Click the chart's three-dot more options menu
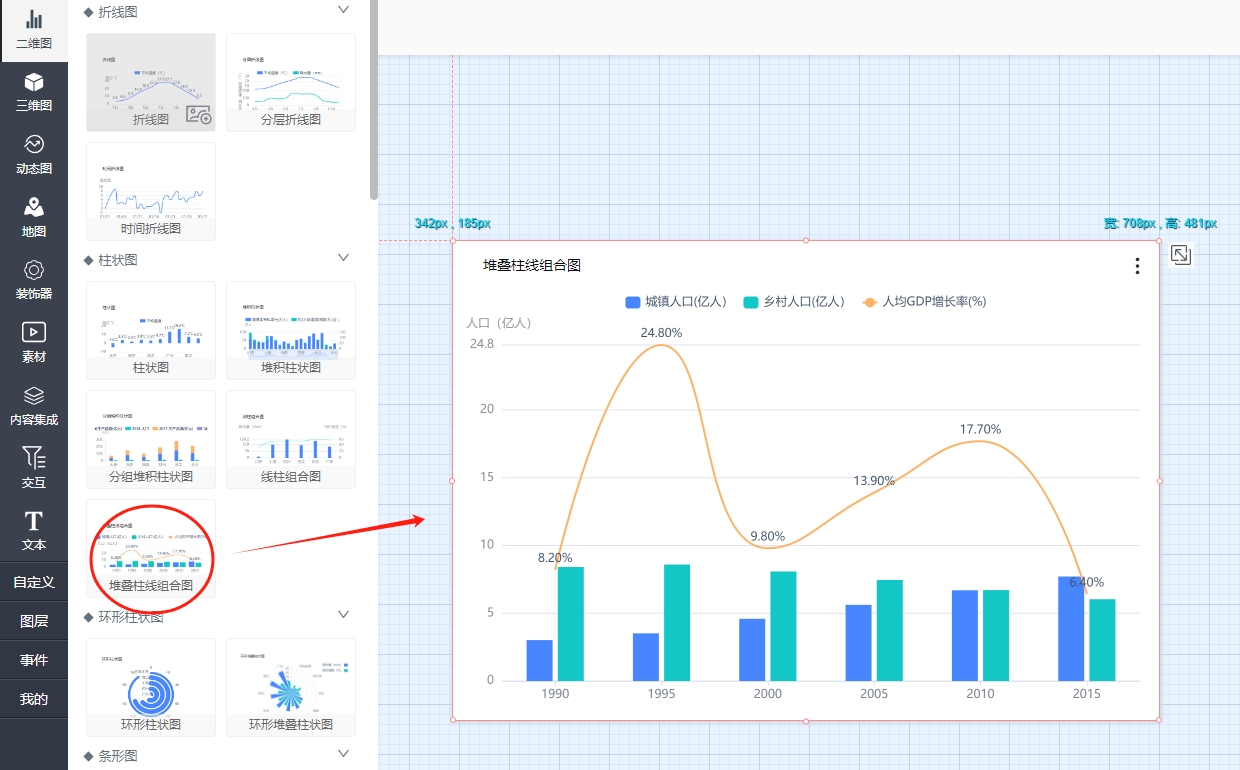The height and width of the screenshot is (770, 1240). (x=1137, y=266)
